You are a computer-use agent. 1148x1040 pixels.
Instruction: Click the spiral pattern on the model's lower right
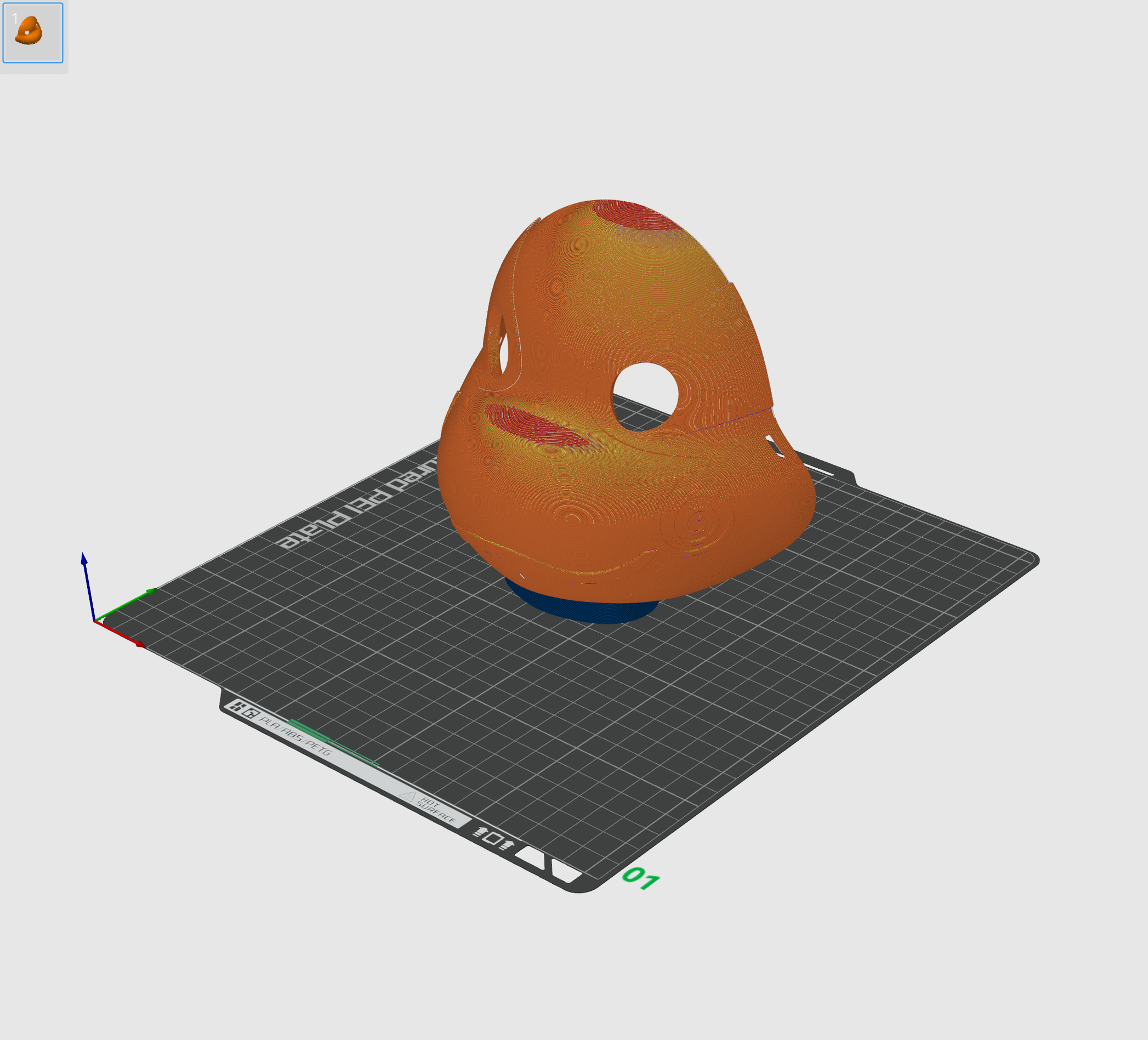click(698, 522)
